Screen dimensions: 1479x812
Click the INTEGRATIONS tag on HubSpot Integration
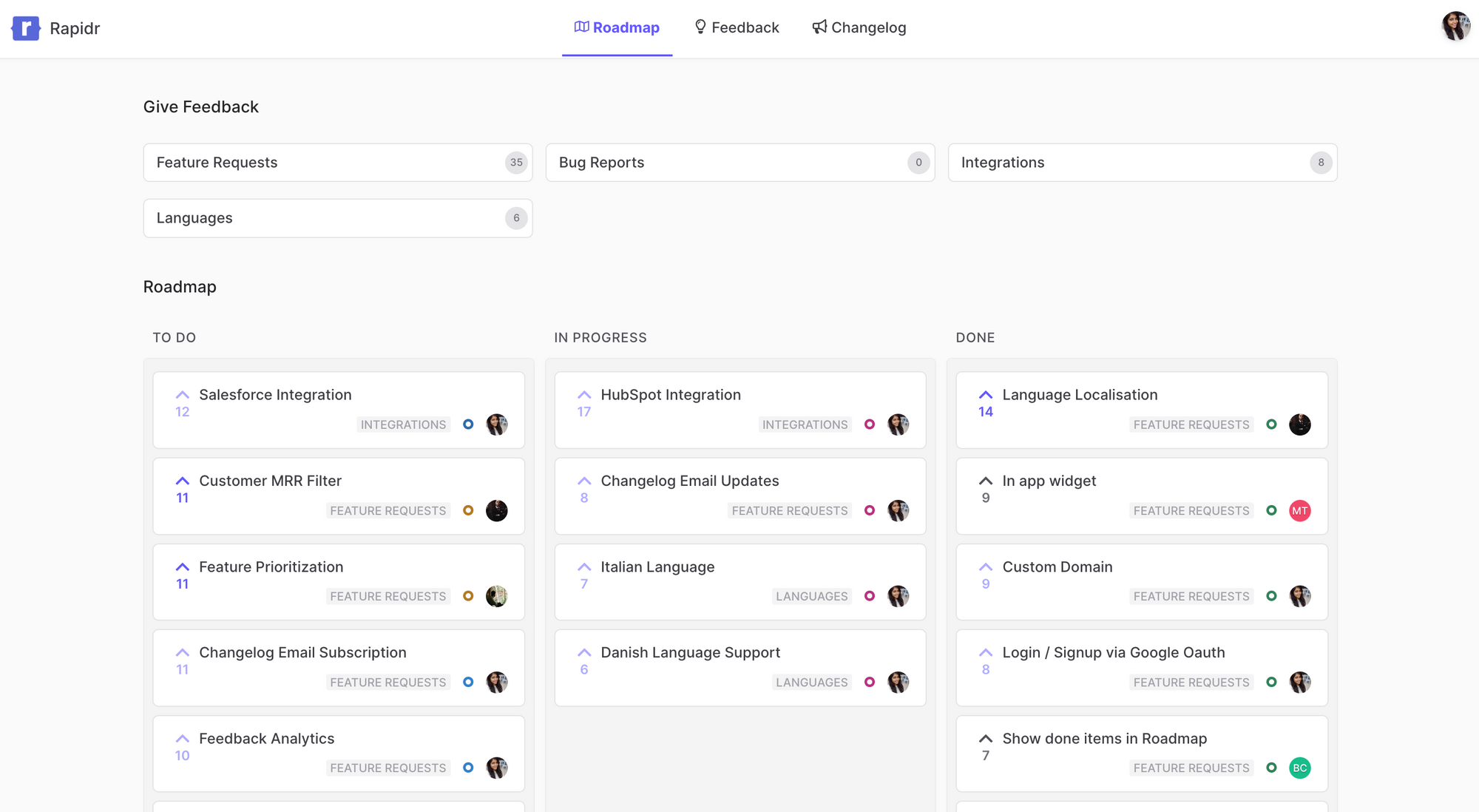coord(805,424)
